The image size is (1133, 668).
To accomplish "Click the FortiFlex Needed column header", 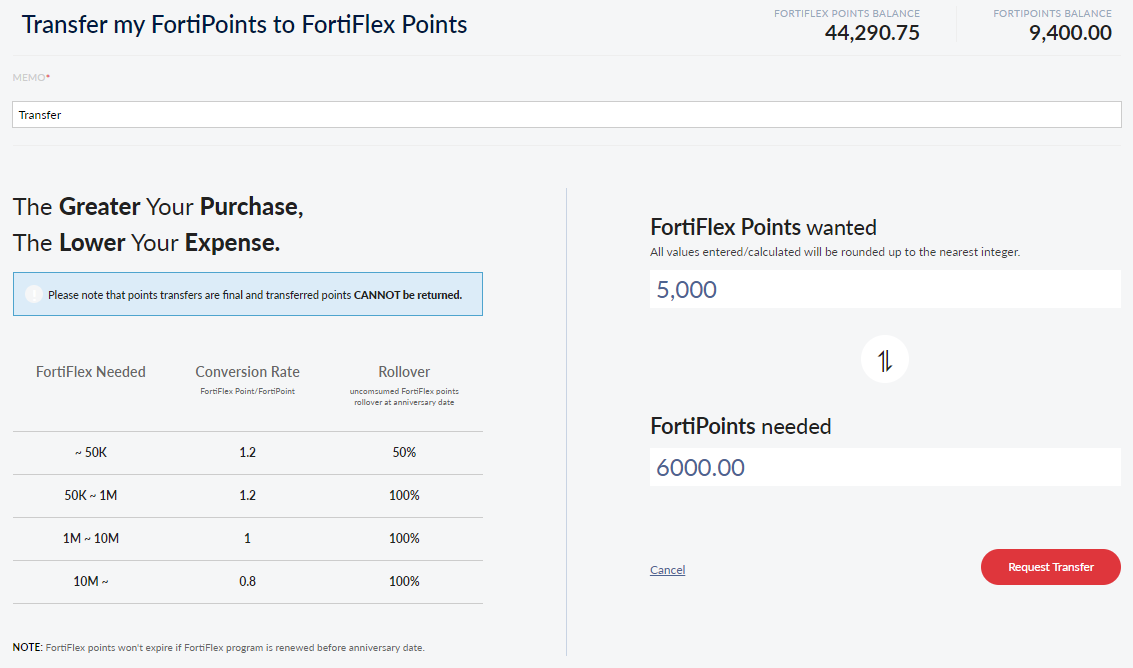I will pos(91,372).
